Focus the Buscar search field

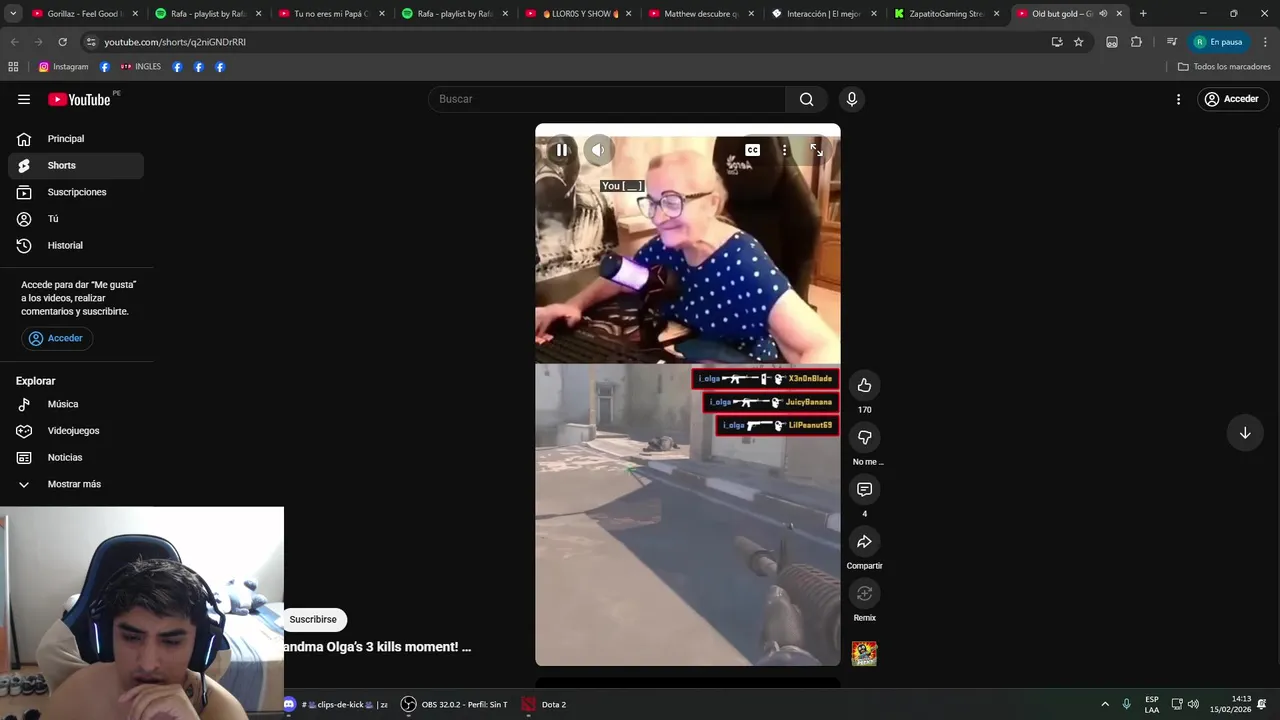(607, 99)
